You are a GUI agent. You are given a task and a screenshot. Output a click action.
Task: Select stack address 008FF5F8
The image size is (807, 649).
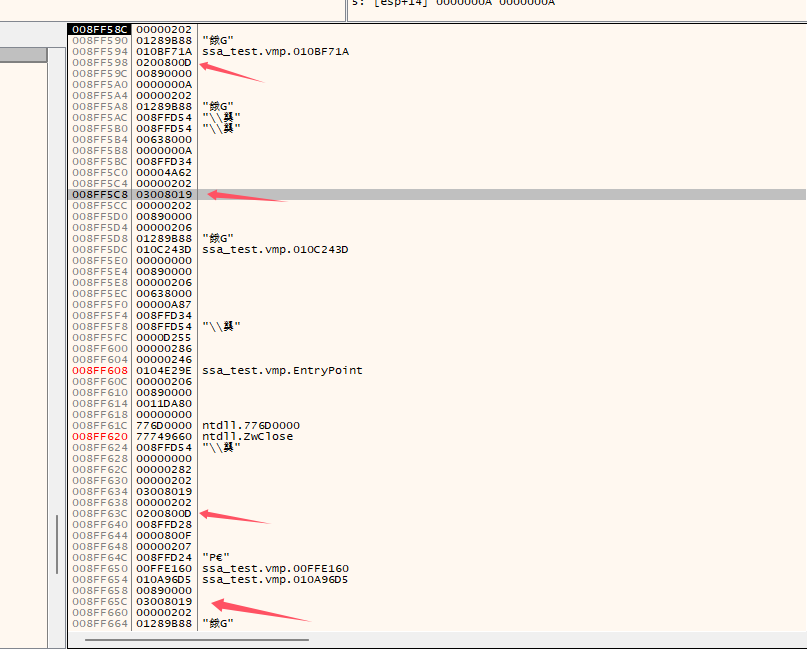99,326
